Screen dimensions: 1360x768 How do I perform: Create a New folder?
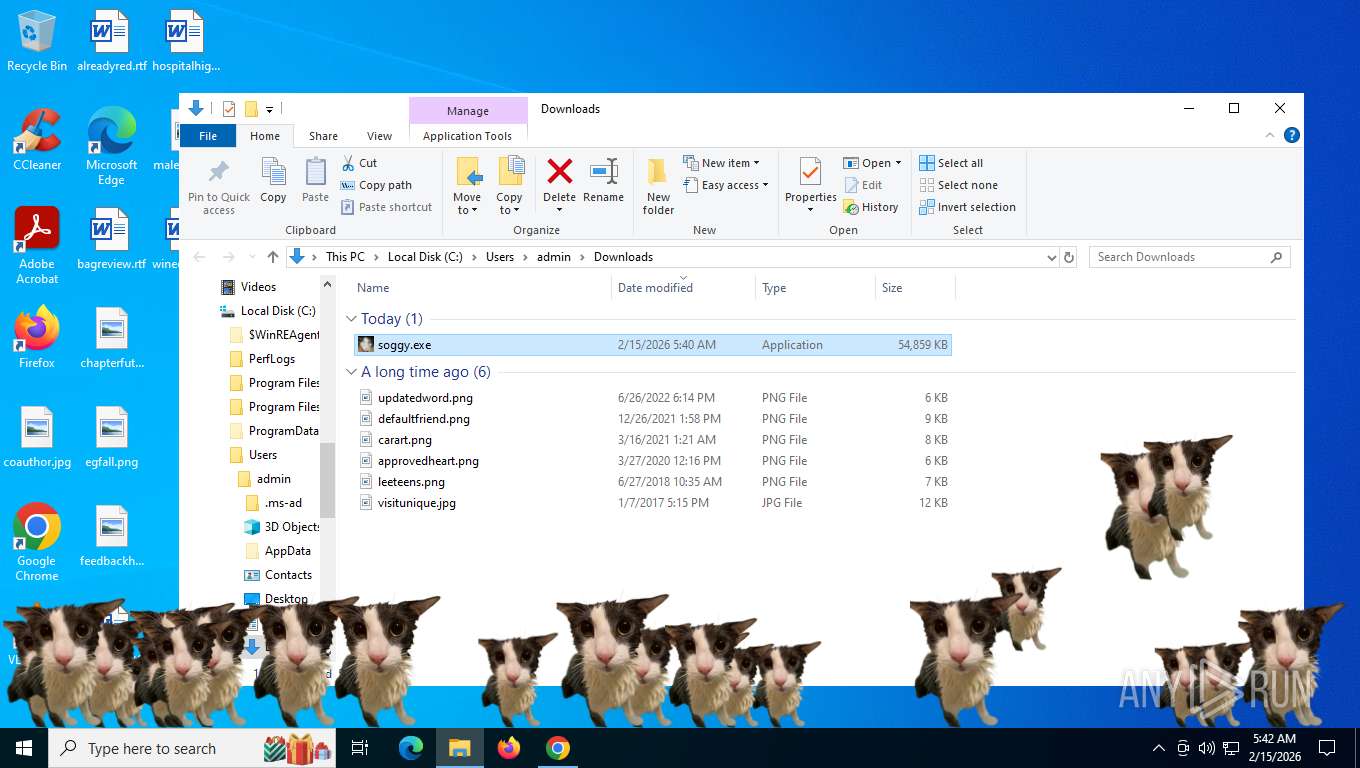(658, 186)
